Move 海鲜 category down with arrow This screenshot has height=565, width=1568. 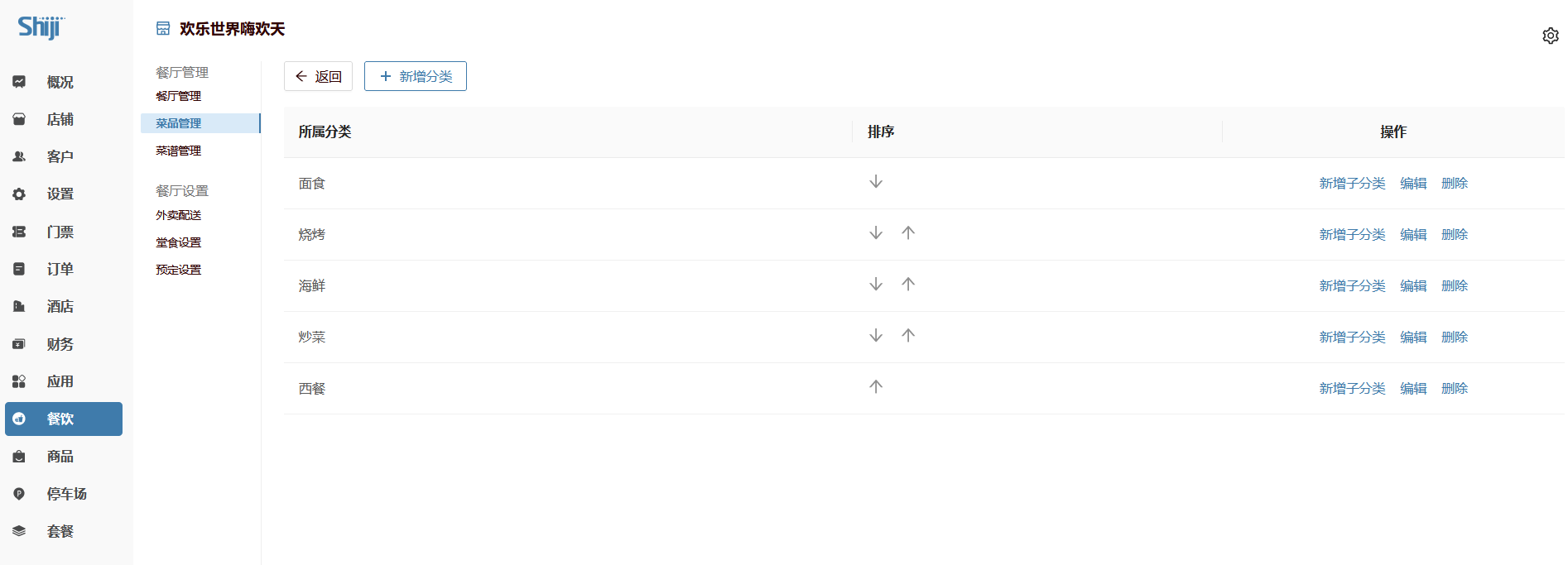tap(876, 285)
